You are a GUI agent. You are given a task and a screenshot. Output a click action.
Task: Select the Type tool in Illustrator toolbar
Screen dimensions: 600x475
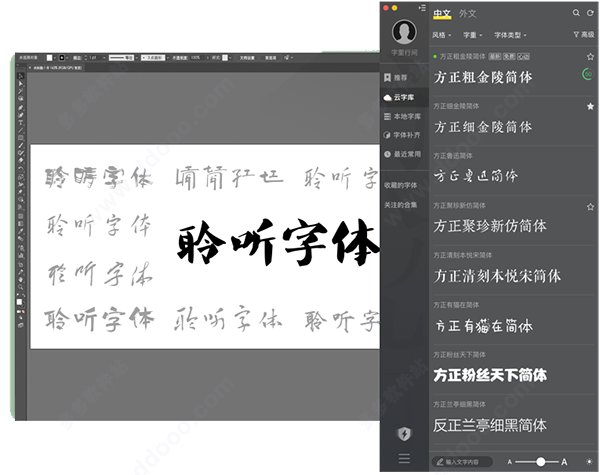pos(21,122)
